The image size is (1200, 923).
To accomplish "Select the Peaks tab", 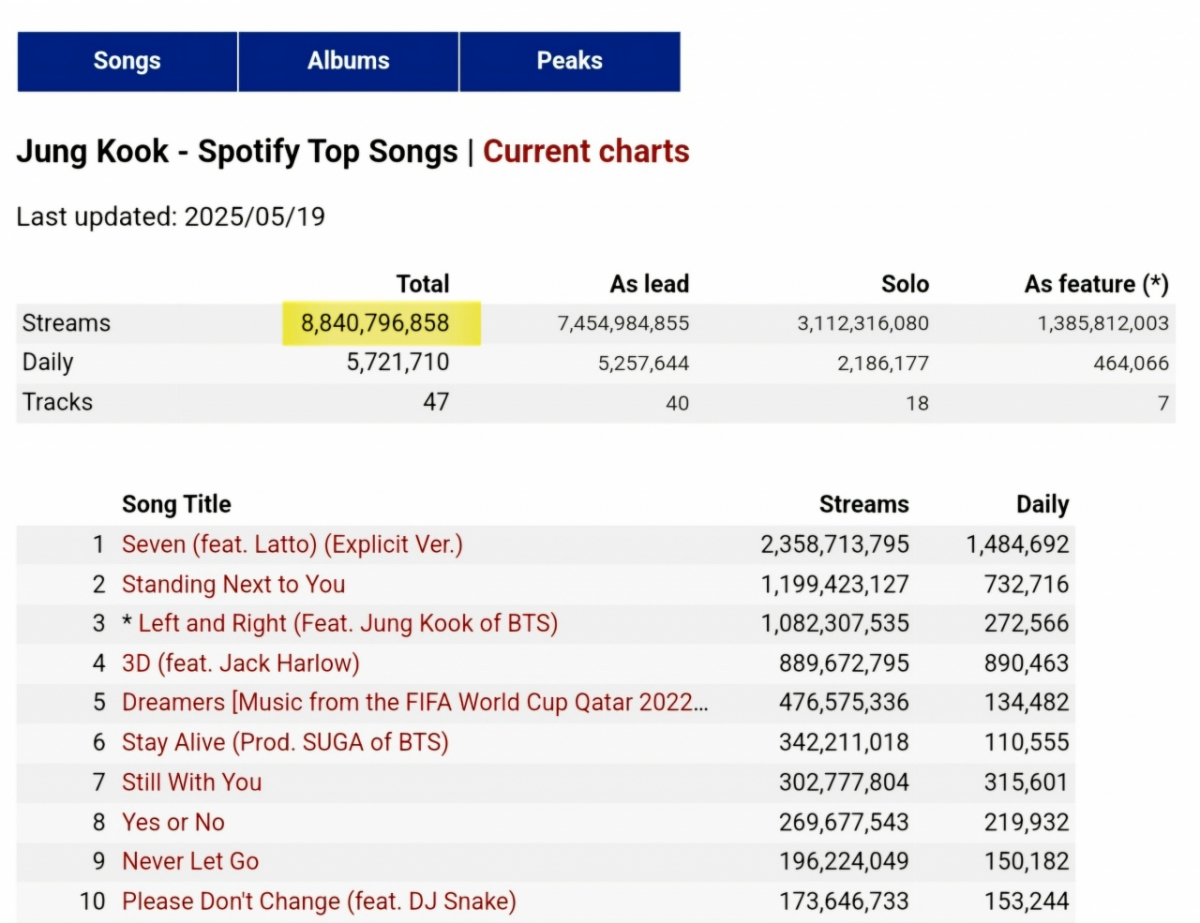I will click(569, 61).
